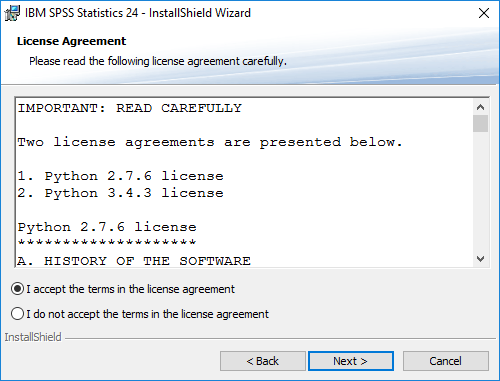
Task: Click the license box scroll up arrow
Action: 480,107
